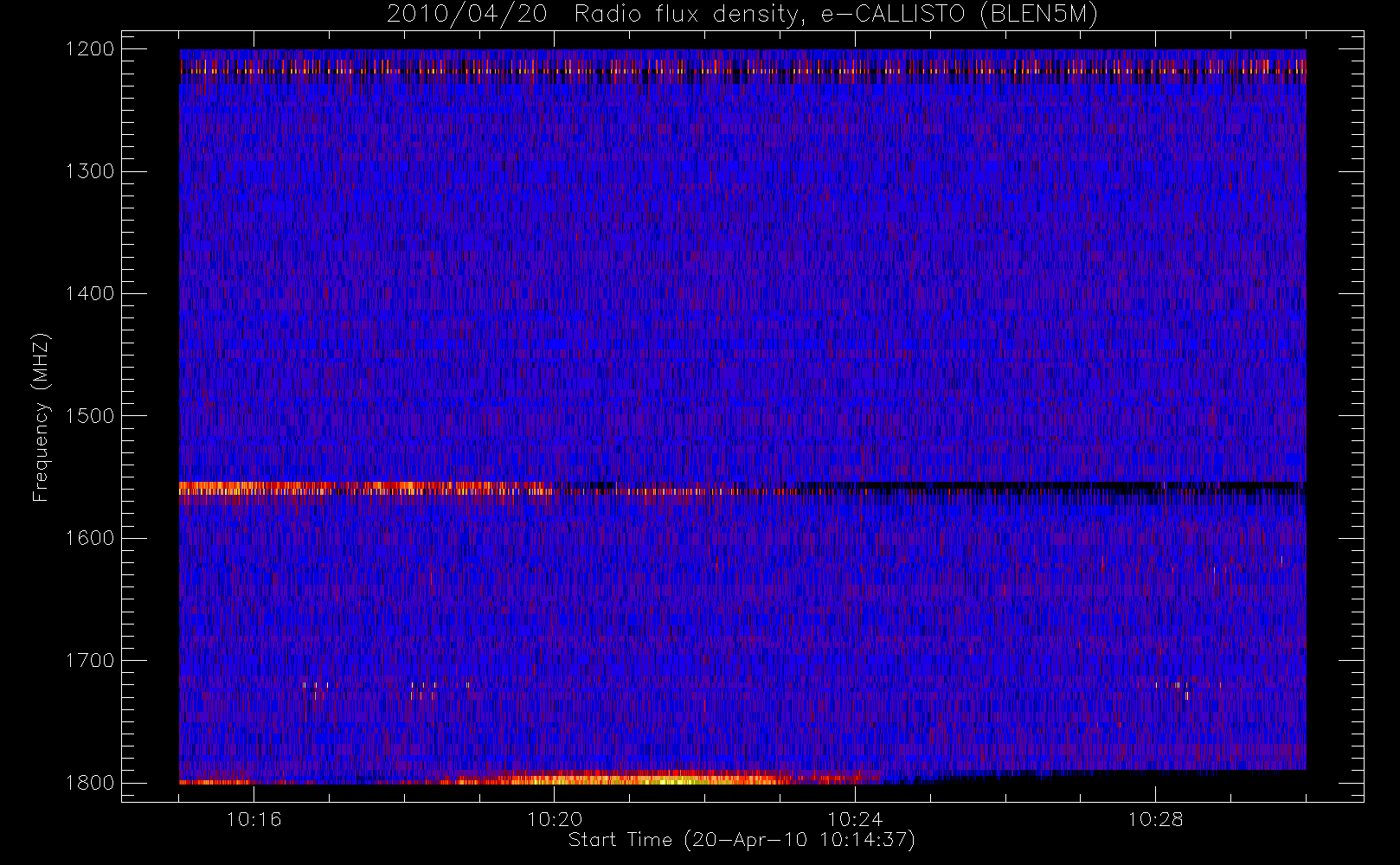Click the 10:16 time tick label

point(254,819)
